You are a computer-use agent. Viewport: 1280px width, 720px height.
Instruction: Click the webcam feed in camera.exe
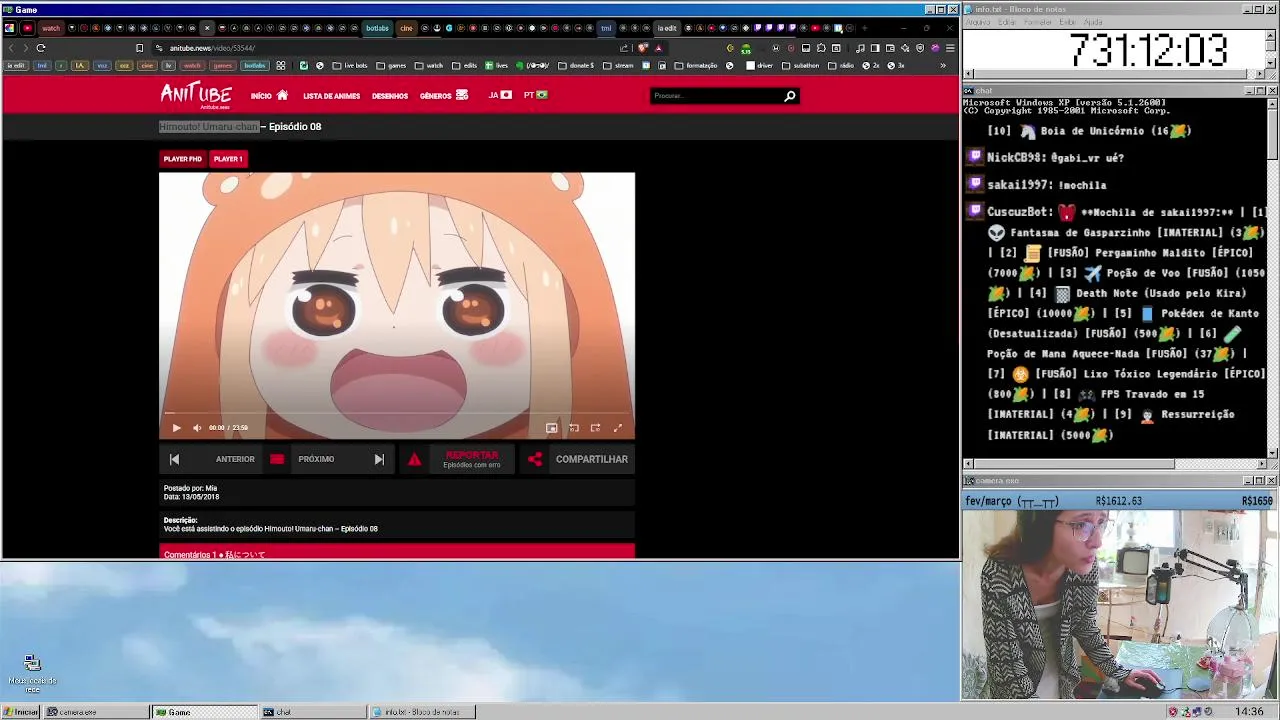1120,605
